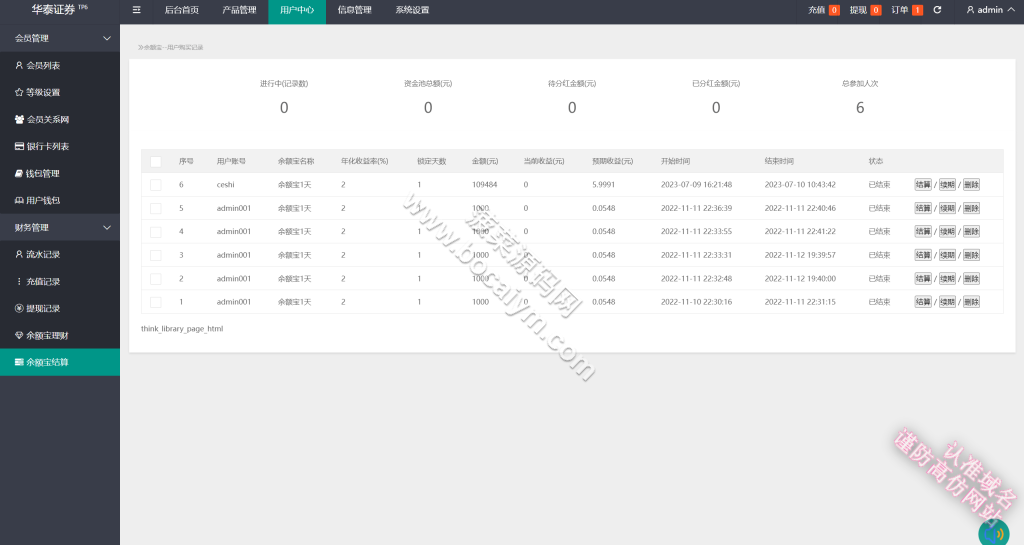Open 流水记录 in the sidebar

[x=60, y=255]
